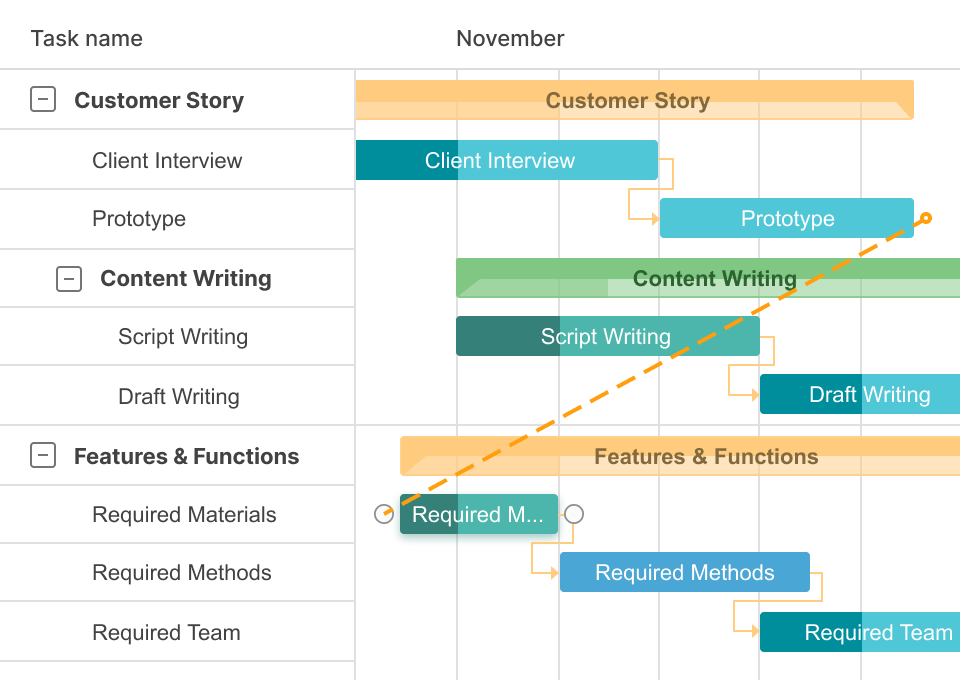Click the orange link endpoint circle near Prototype
This screenshot has height=680, width=960.
[926, 218]
